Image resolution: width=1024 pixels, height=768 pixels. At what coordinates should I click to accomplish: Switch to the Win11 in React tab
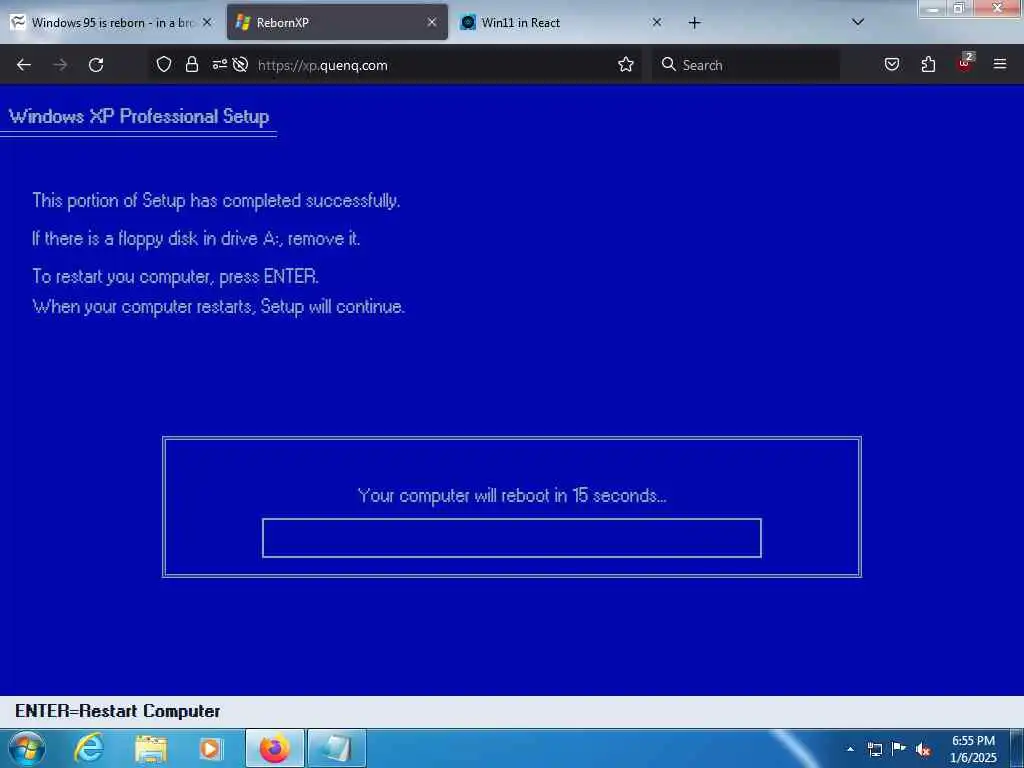pos(561,23)
